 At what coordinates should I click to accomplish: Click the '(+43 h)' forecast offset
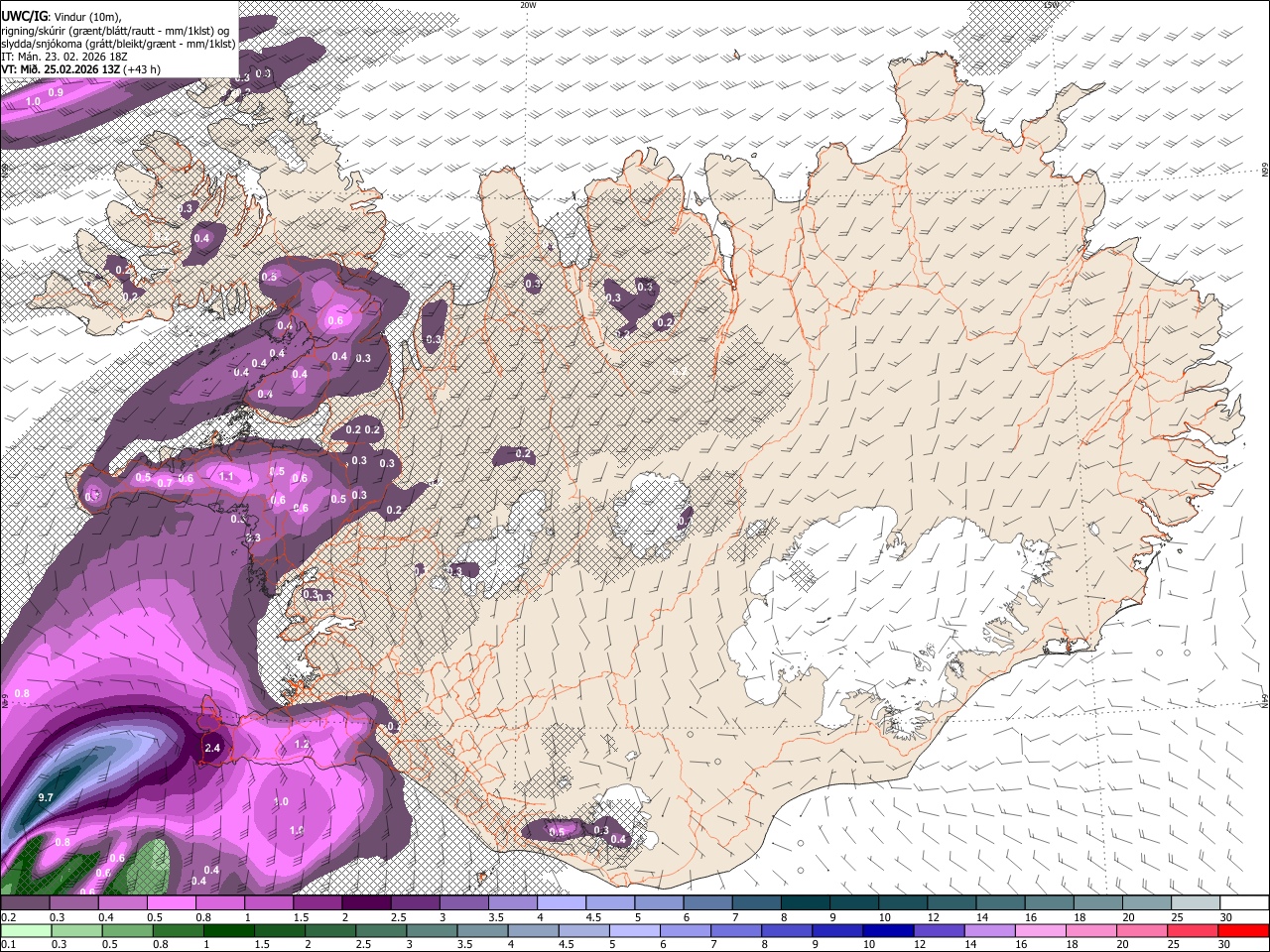[141, 69]
